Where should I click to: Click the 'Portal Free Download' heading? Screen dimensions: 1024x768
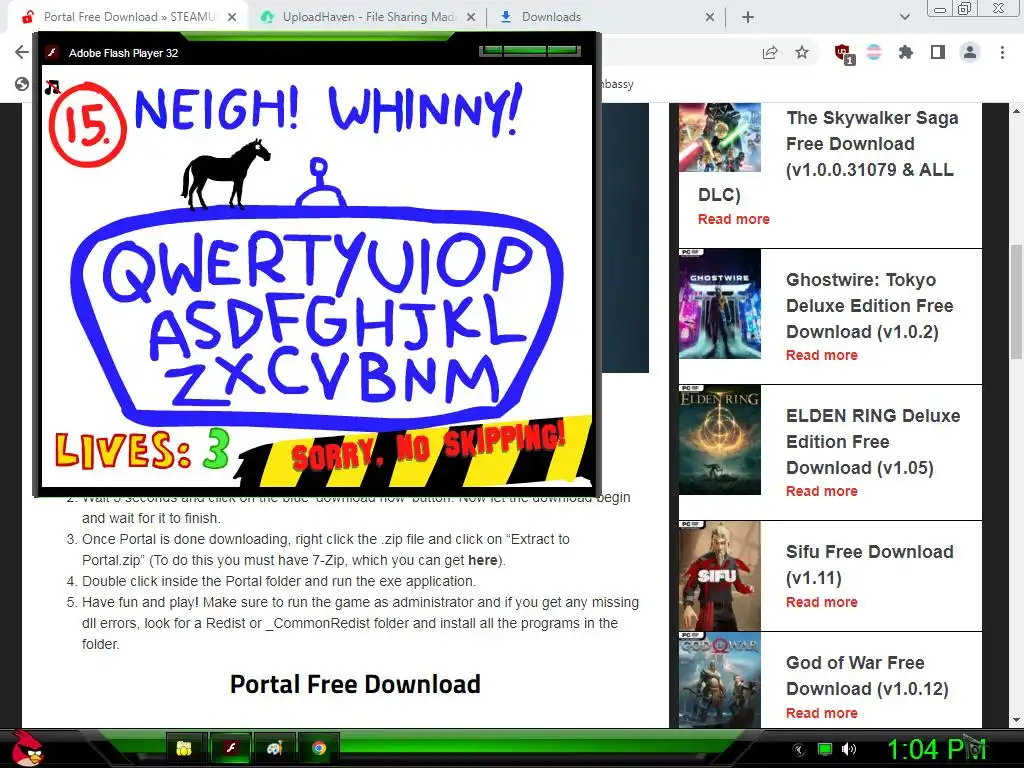355,684
